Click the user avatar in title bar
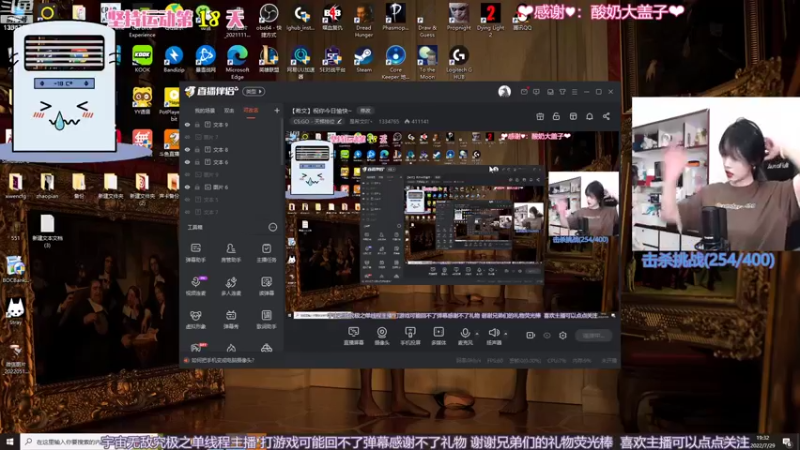 pyautogui.click(x=504, y=91)
